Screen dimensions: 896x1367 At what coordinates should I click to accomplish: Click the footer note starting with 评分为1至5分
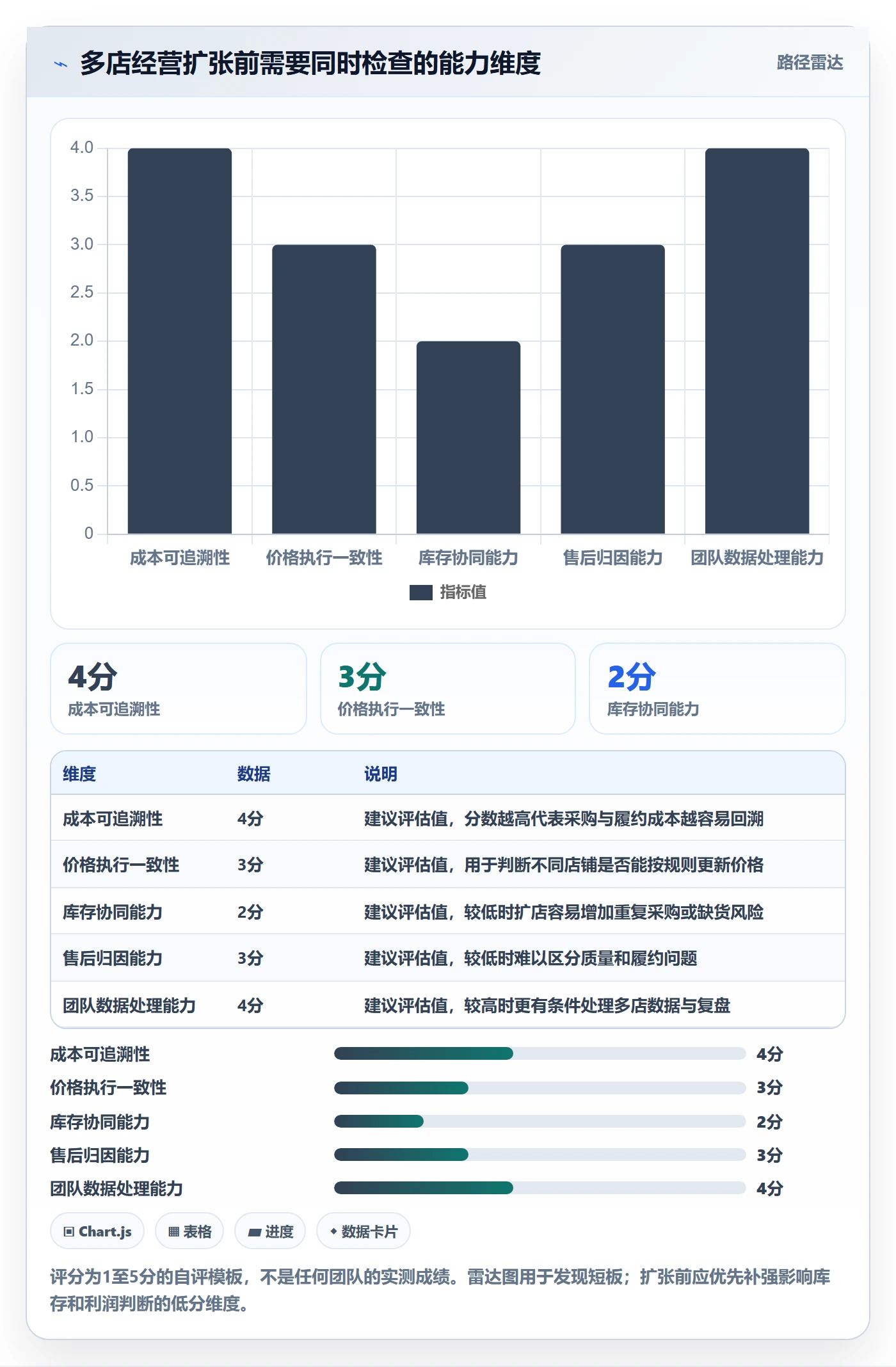click(440, 1290)
